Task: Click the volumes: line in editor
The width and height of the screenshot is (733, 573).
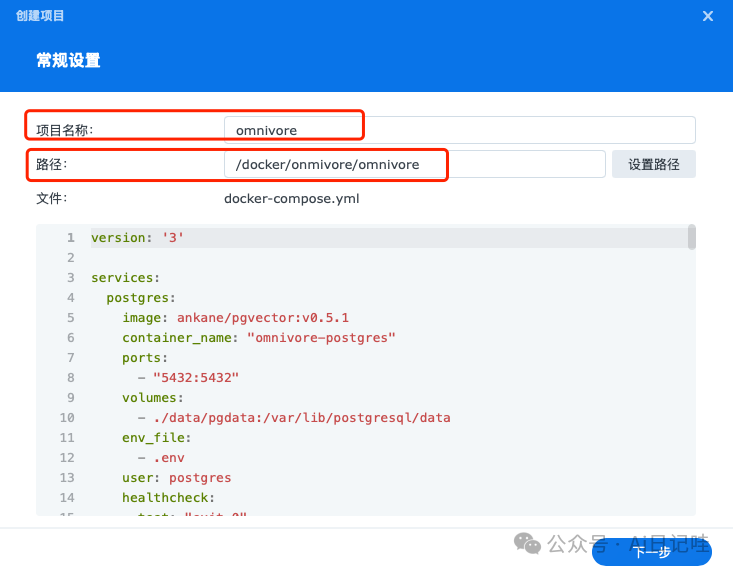Action: [x=153, y=398]
